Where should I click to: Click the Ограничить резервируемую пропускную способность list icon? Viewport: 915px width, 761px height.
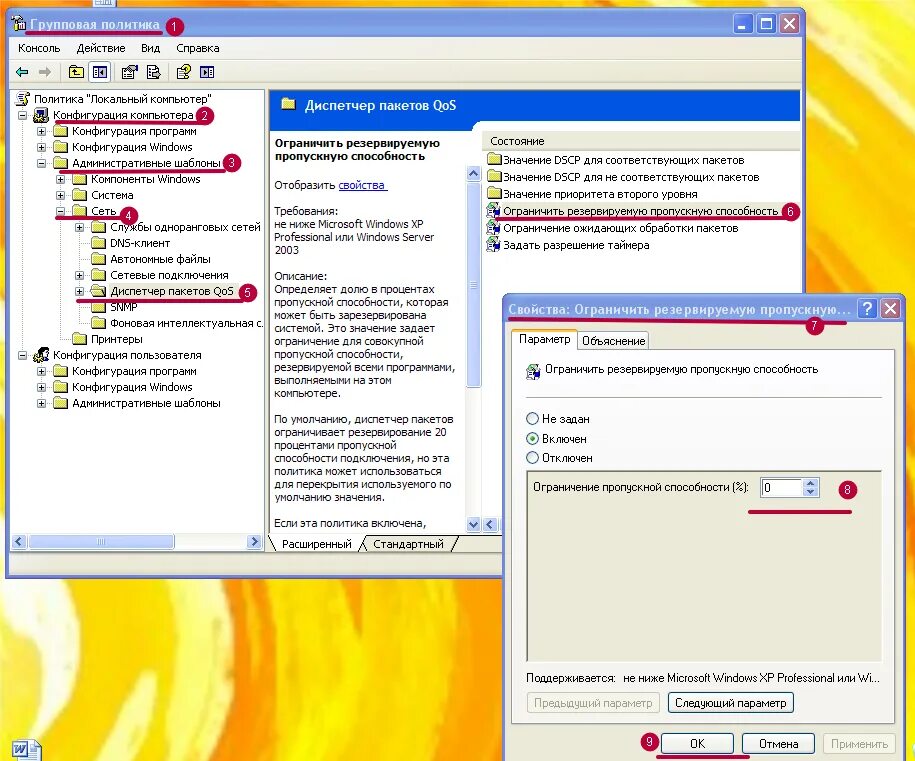(493, 211)
